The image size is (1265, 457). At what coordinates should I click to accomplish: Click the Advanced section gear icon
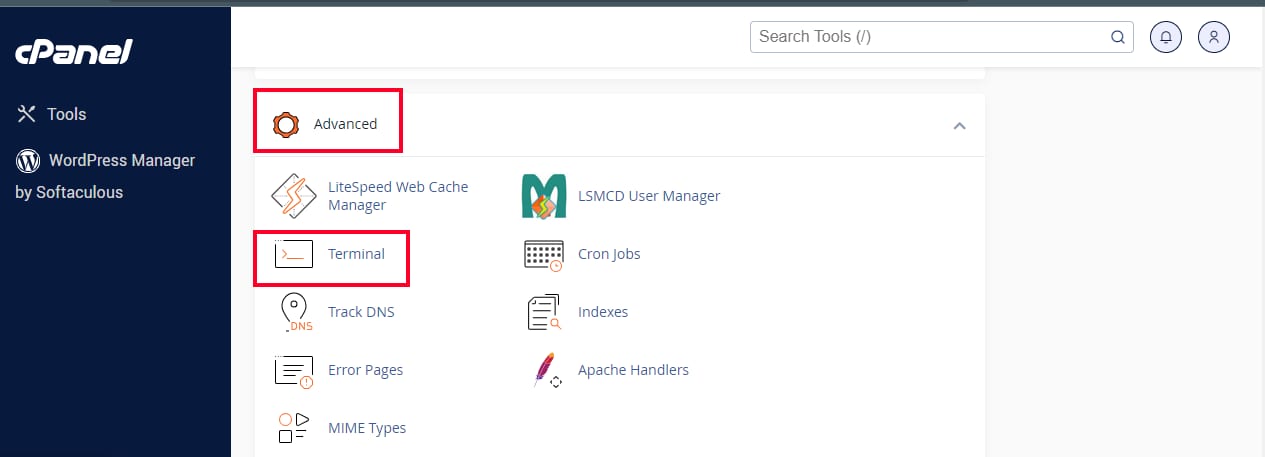point(287,124)
